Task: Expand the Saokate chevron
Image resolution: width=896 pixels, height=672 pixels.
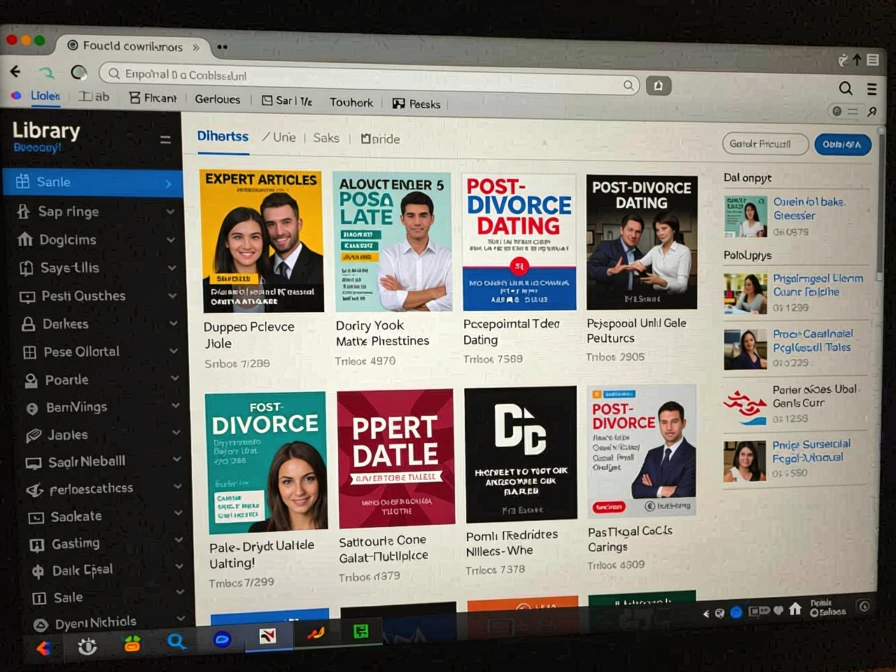Action: pyautogui.click(x=178, y=513)
